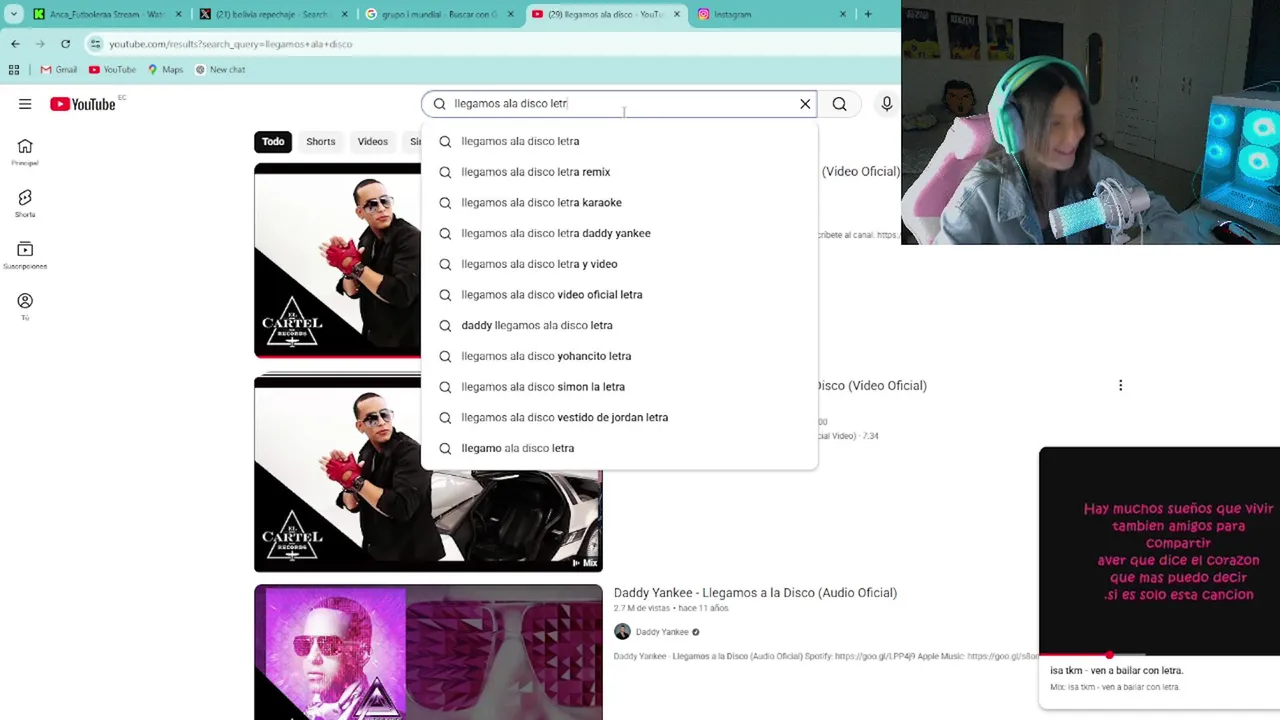Open 'Llegamos a la Disco (Audio Oficial)' title
Viewport: 1280px width, 720px height.
click(x=755, y=593)
